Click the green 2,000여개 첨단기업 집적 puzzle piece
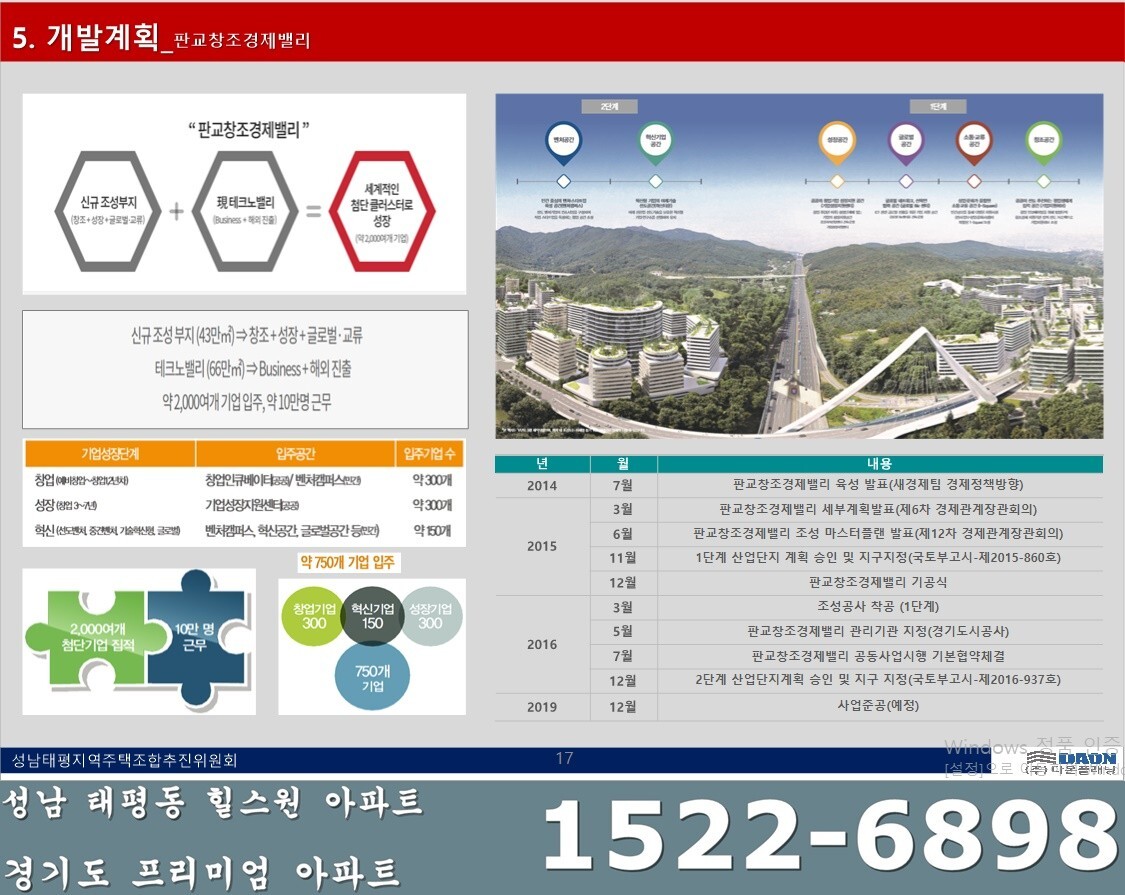1125x895 pixels. [x=97, y=637]
